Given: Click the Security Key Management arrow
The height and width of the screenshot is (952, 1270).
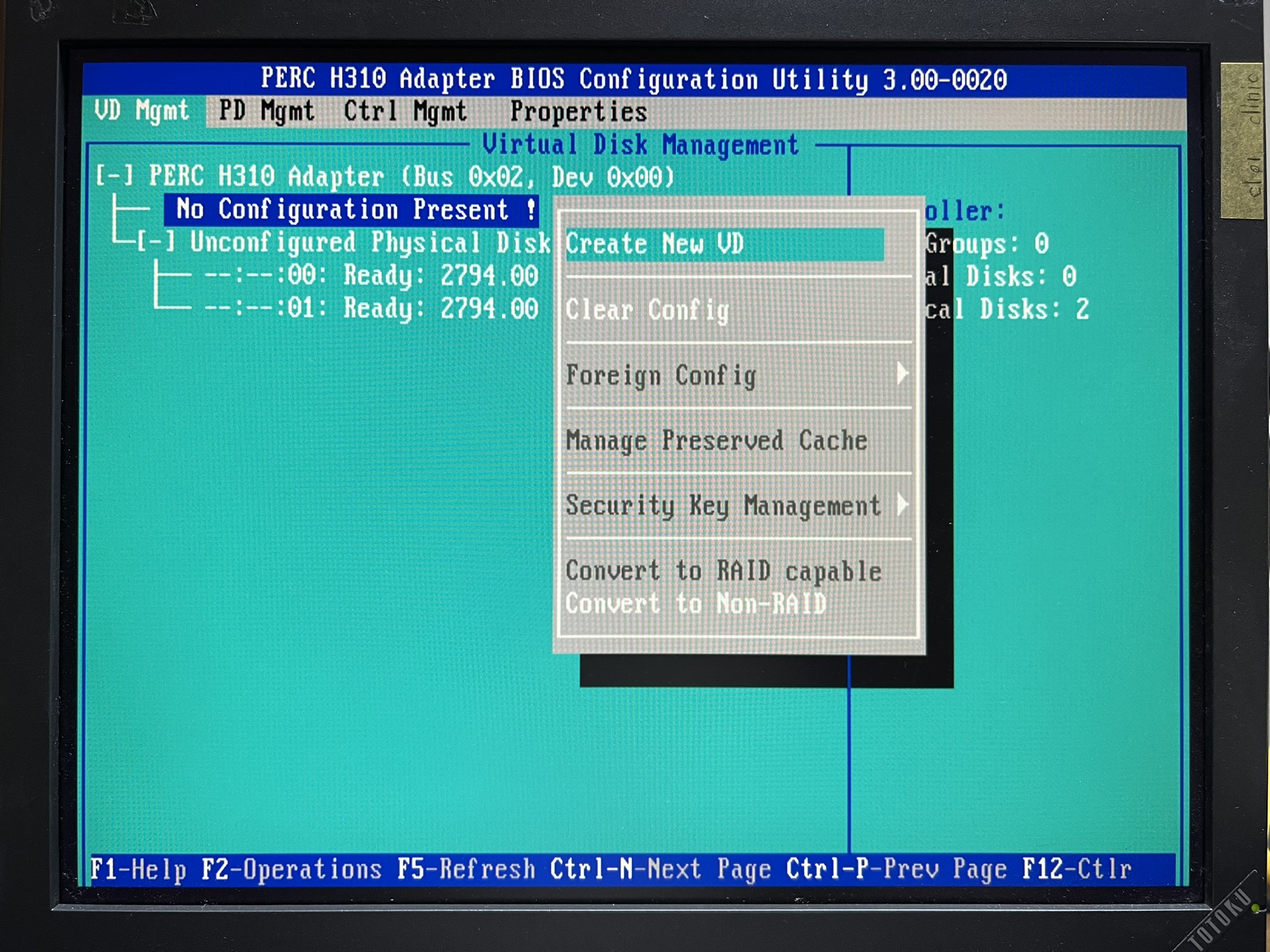Looking at the screenshot, I should (x=902, y=505).
